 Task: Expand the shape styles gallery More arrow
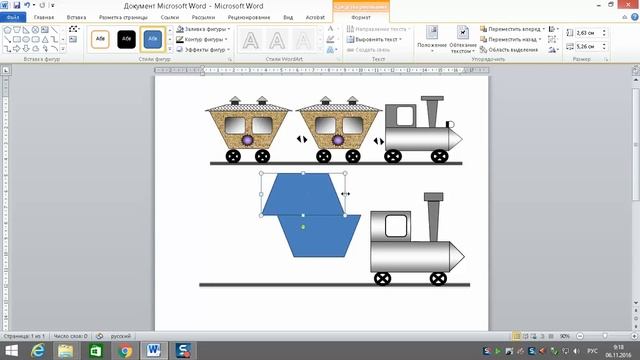coord(170,49)
